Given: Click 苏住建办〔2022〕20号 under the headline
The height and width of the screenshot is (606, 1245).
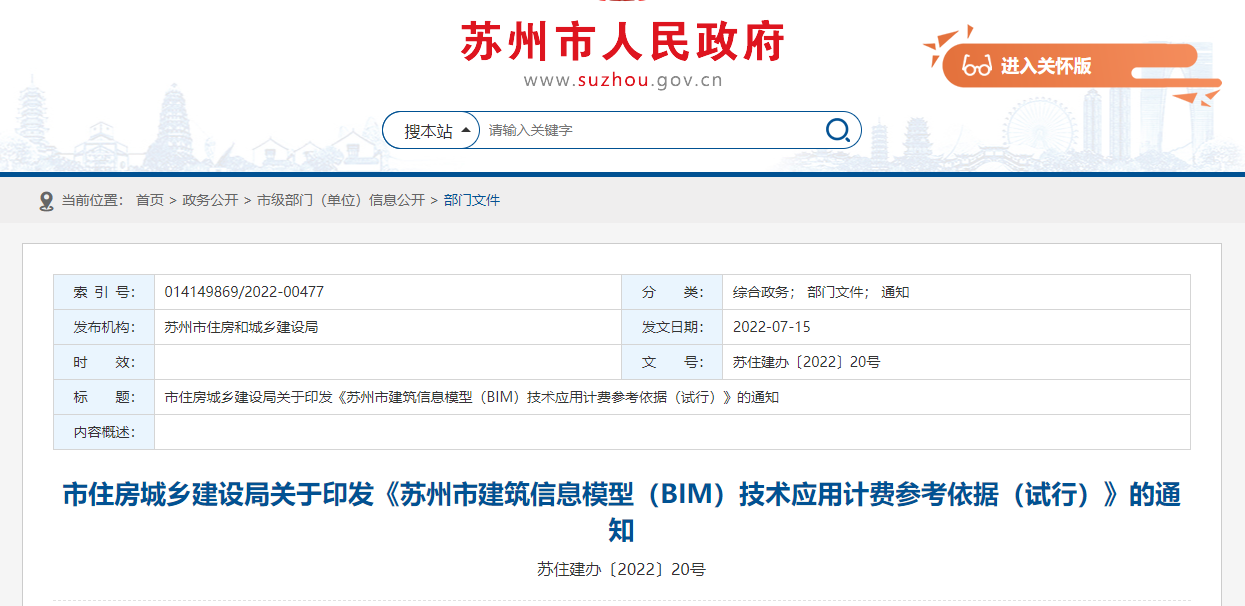Looking at the screenshot, I should (x=621, y=570).
